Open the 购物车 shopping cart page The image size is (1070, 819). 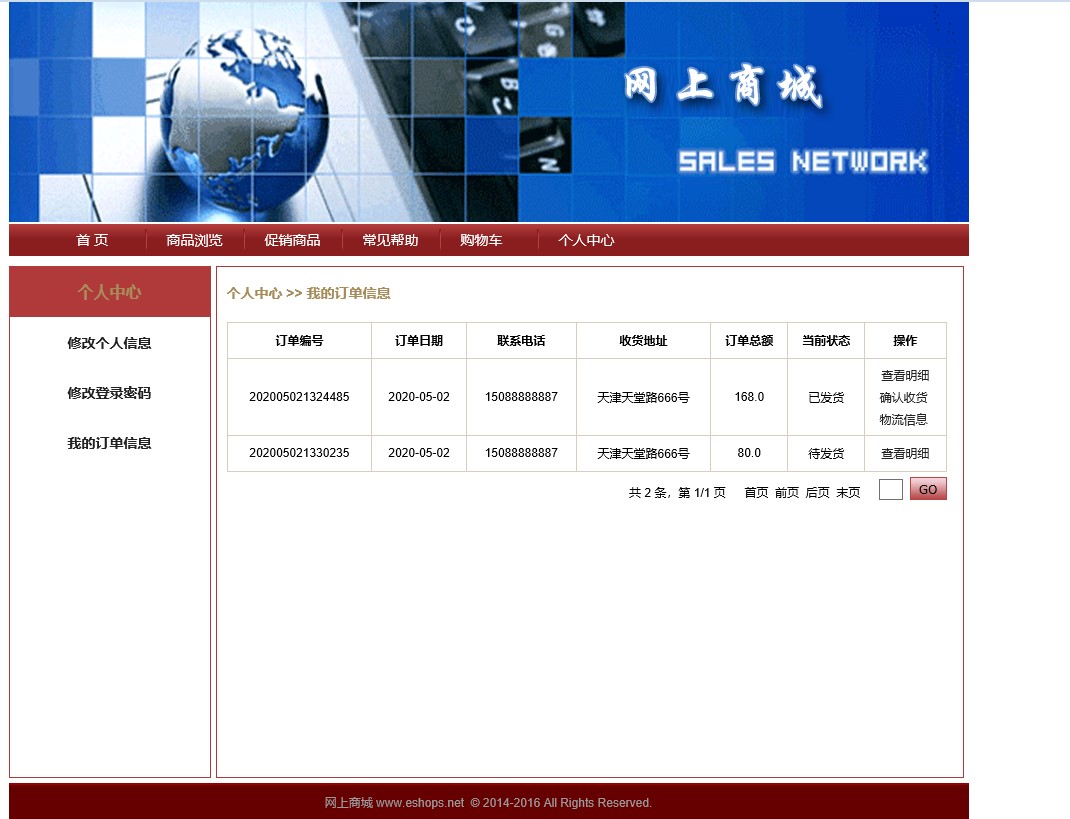pyautogui.click(x=481, y=240)
